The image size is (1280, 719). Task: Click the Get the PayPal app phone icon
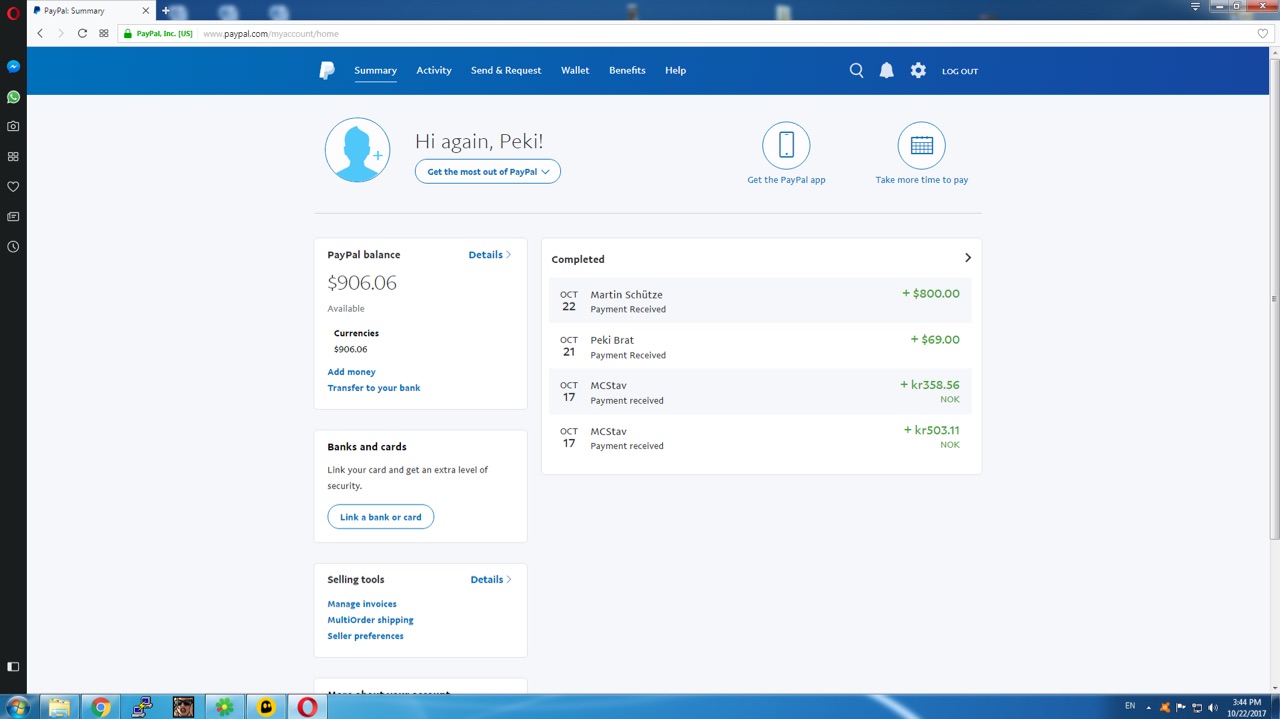click(x=786, y=145)
